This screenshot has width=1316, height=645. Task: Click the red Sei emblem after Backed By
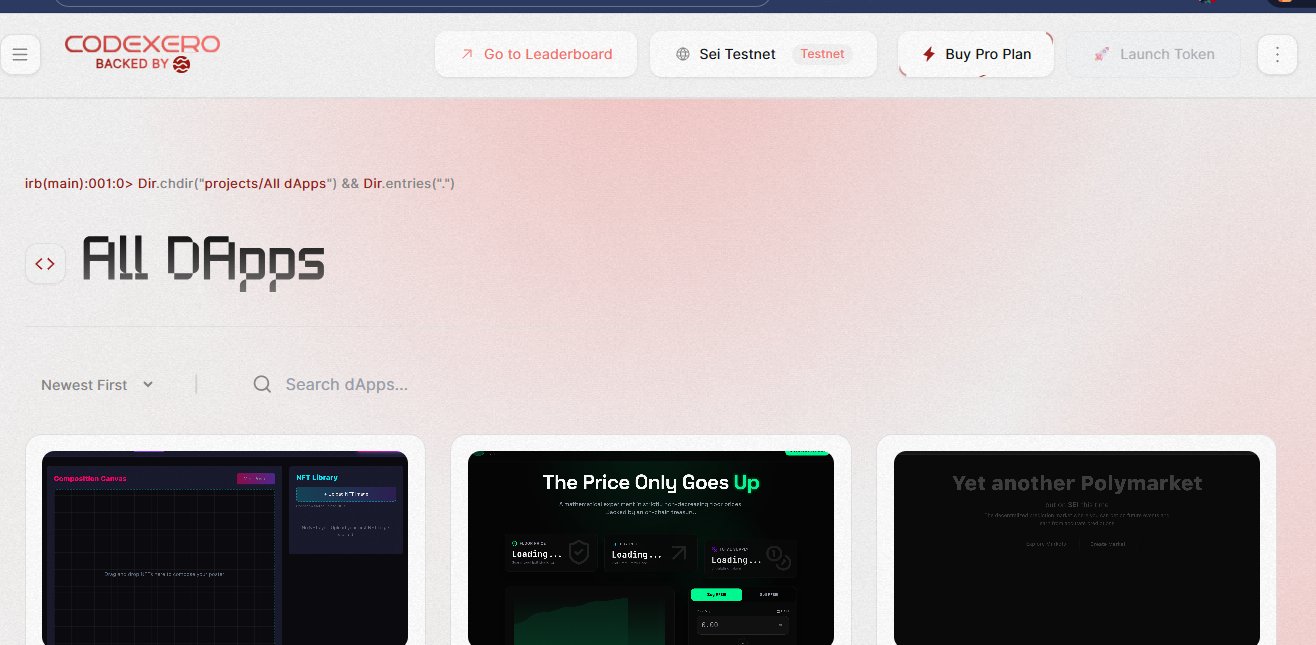181,64
